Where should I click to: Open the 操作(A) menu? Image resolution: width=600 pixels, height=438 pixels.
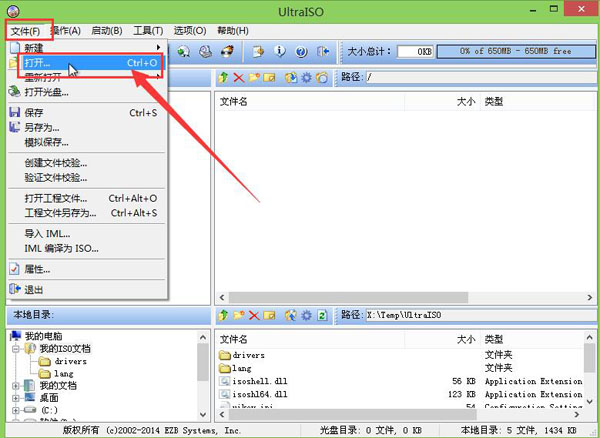pyautogui.click(x=66, y=31)
